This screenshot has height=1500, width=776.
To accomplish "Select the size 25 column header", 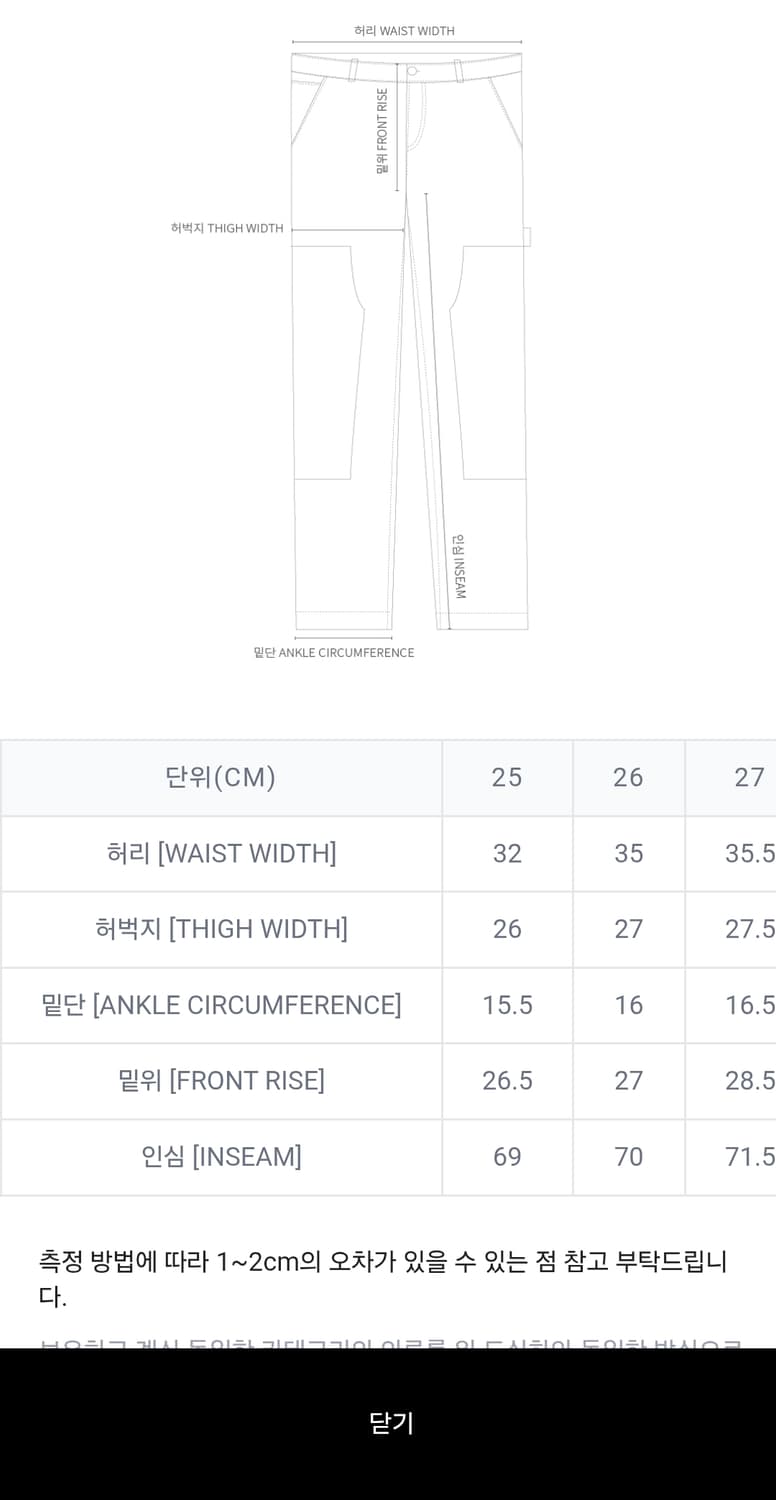I will pos(507,778).
